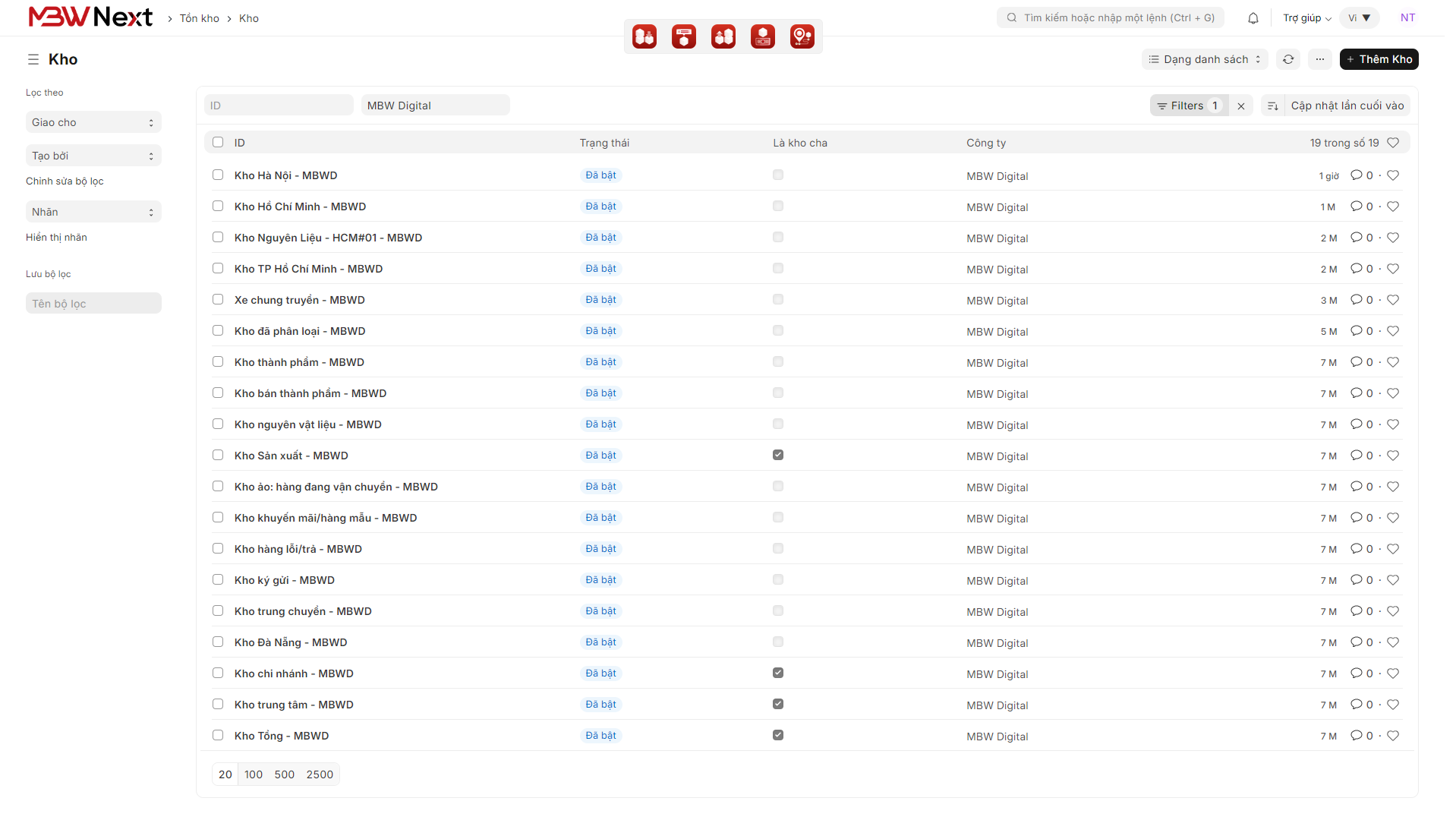
Task: Open the Giao cho filter dropdown
Action: click(93, 122)
